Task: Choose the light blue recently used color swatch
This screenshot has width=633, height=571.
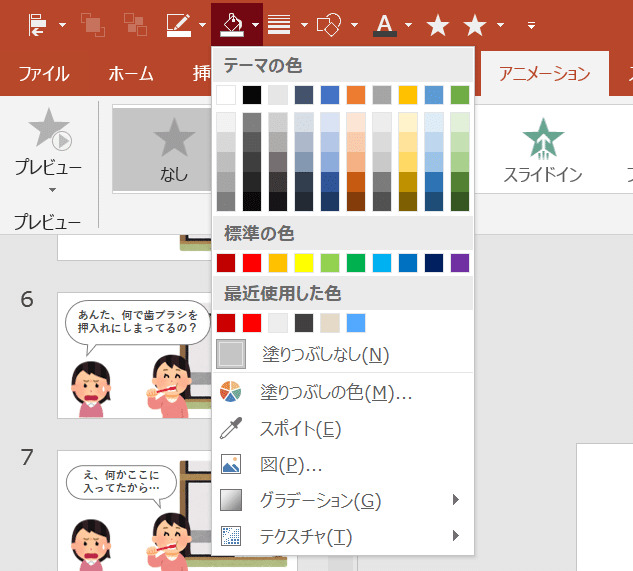Action: pos(356,323)
